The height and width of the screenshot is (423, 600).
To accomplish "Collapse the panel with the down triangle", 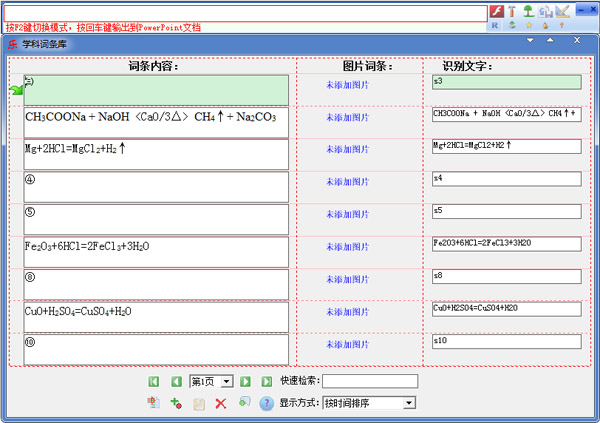I will [x=530, y=40].
